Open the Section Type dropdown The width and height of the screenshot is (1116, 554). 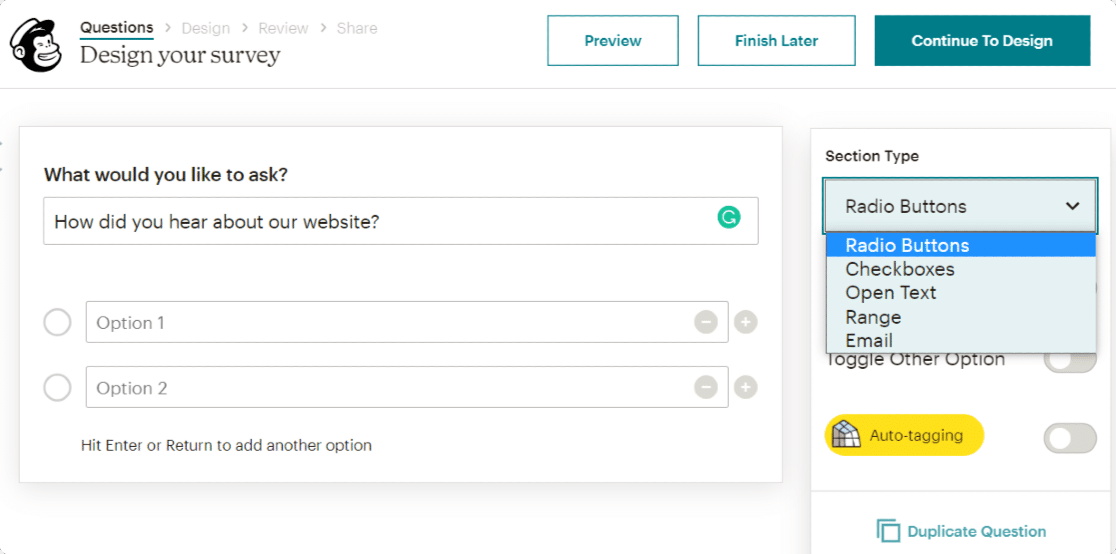pyautogui.click(x=959, y=206)
